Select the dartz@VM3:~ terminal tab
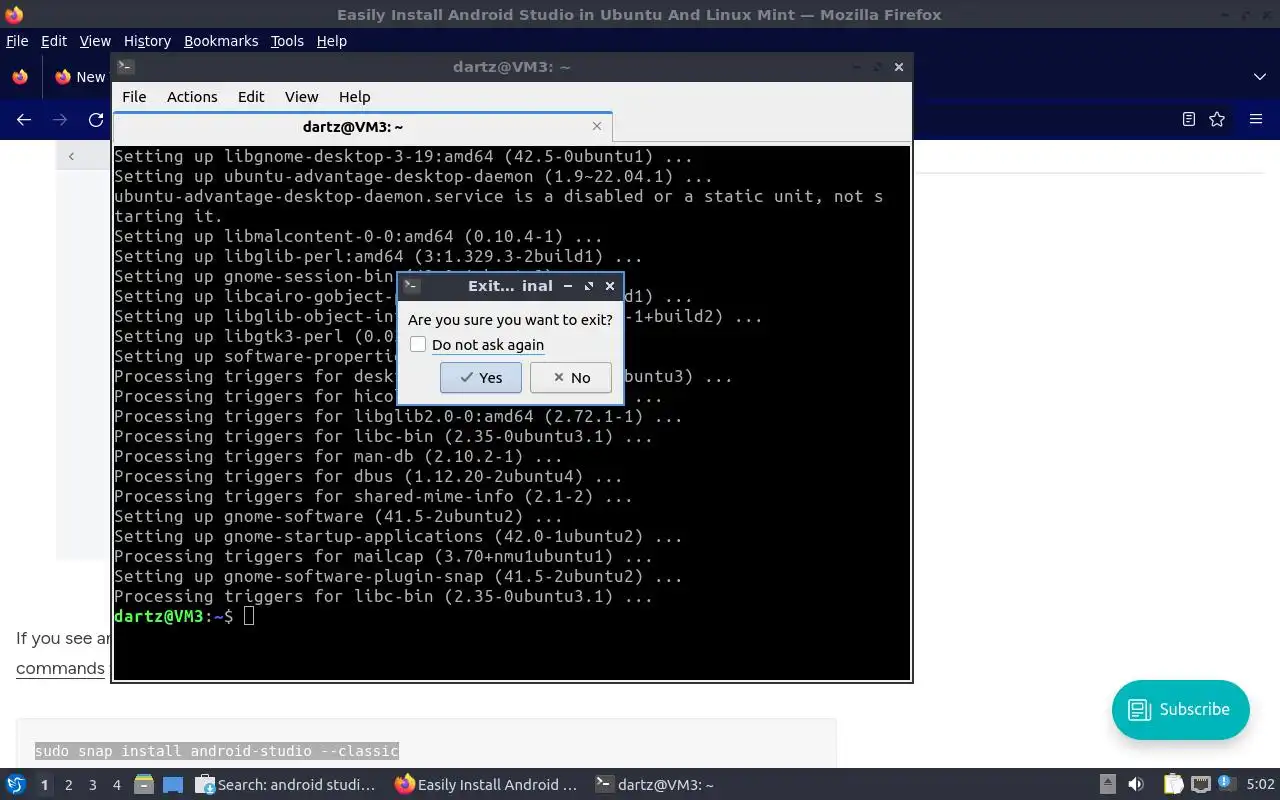The width and height of the screenshot is (1280, 800). pos(353,126)
